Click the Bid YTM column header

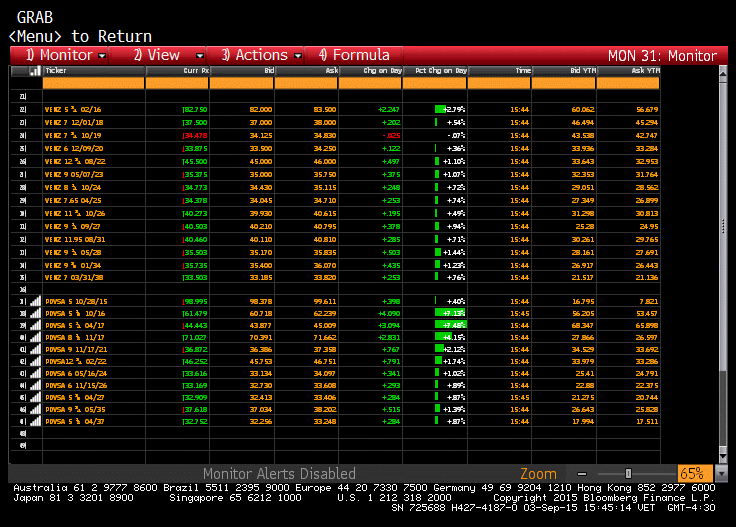564,71
